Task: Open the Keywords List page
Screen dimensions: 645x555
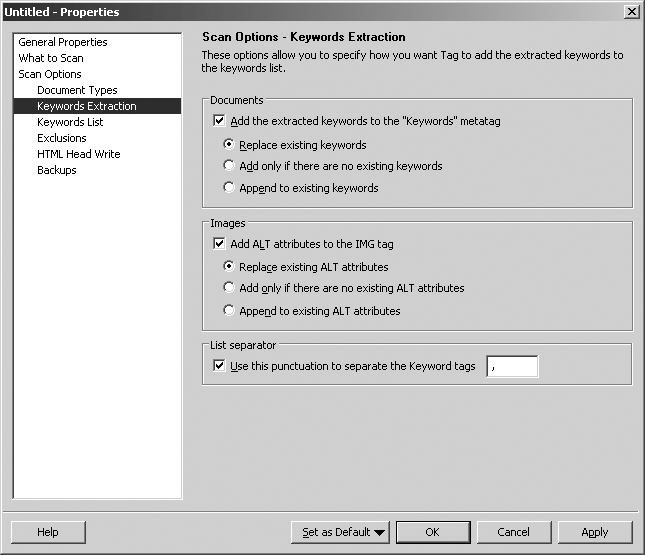Action: coord(70,122)
